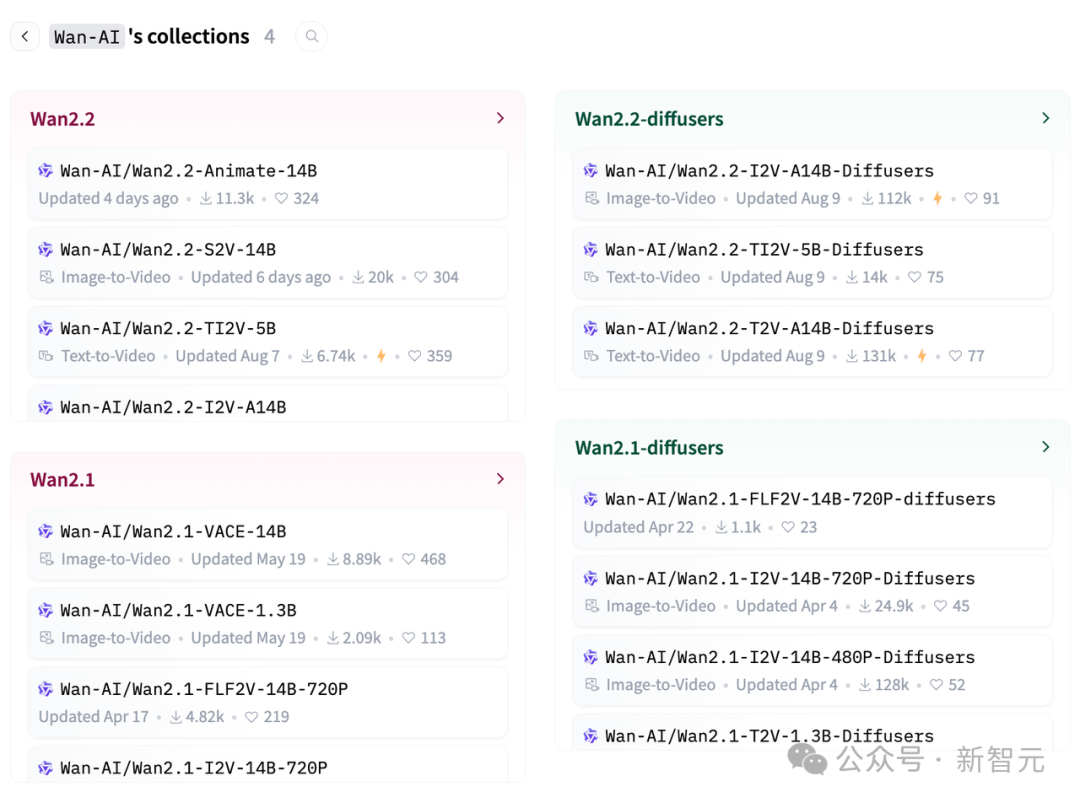Open the Wan2.1-diffusers collection title
Screen dimensions: 1080x803
coord(649,448)
